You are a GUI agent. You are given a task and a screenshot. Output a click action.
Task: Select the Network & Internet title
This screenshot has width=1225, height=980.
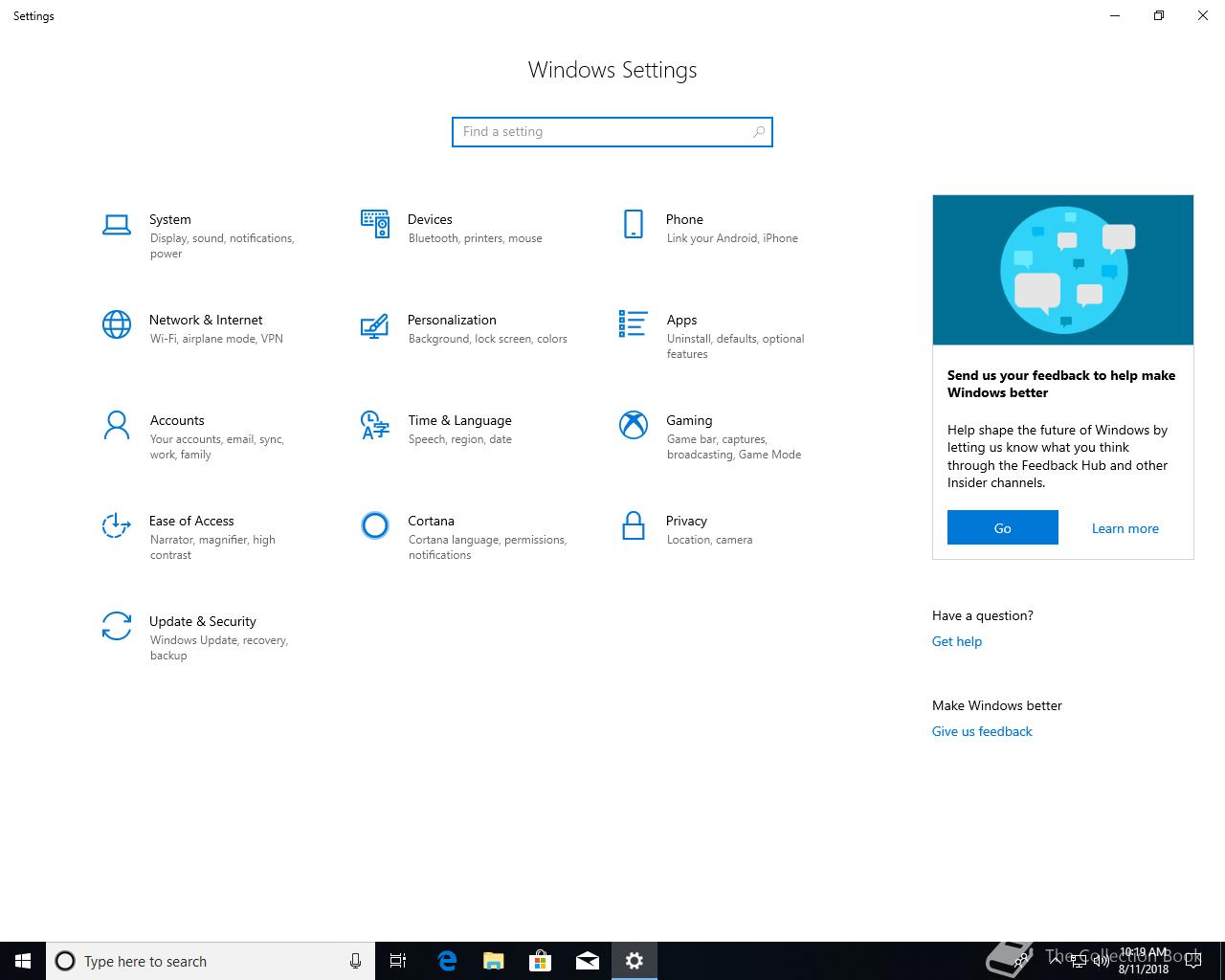coord(206,320)
